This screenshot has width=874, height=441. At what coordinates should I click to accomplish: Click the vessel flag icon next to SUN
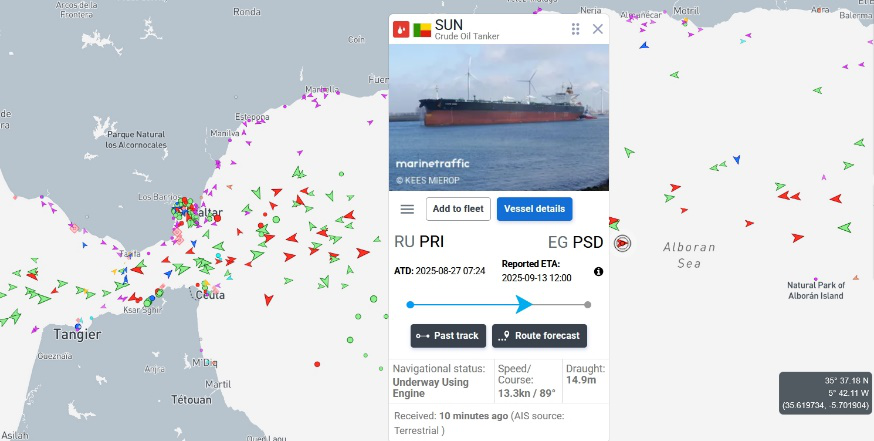422,30
